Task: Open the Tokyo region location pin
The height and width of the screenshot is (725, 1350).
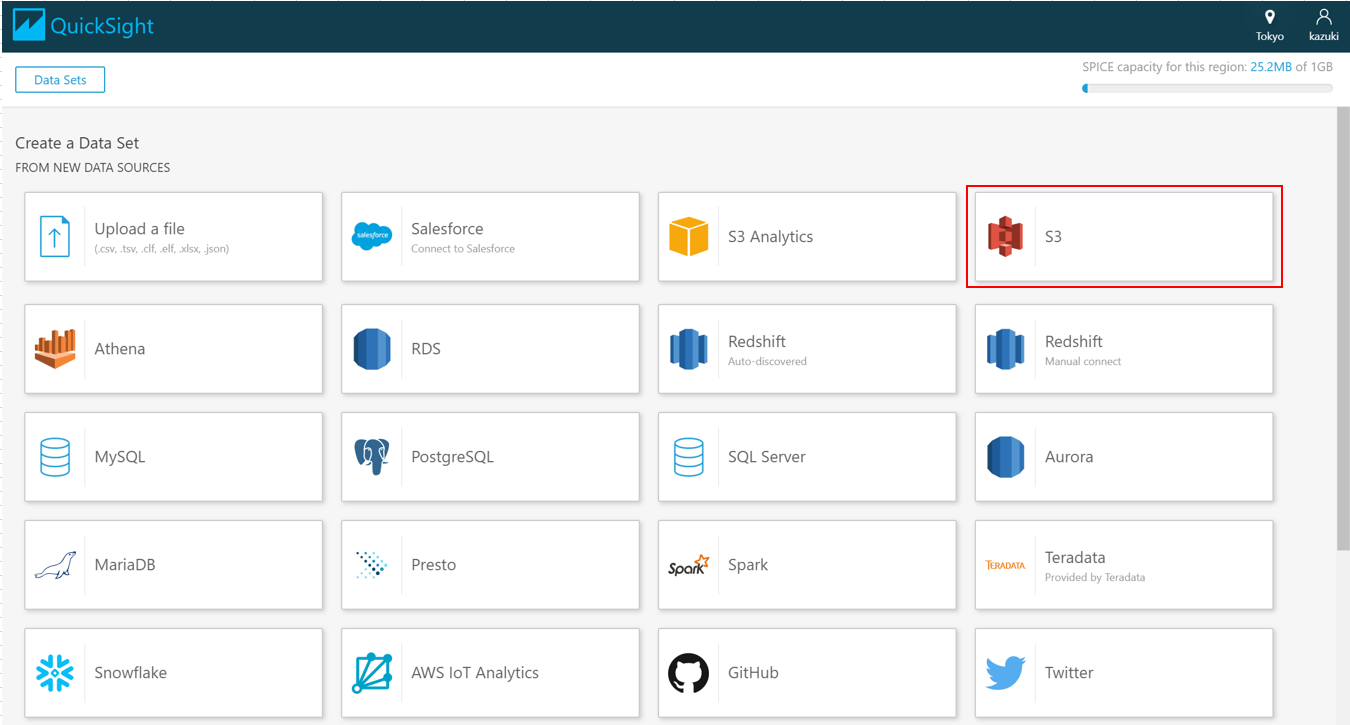Action: (1270, 17)
